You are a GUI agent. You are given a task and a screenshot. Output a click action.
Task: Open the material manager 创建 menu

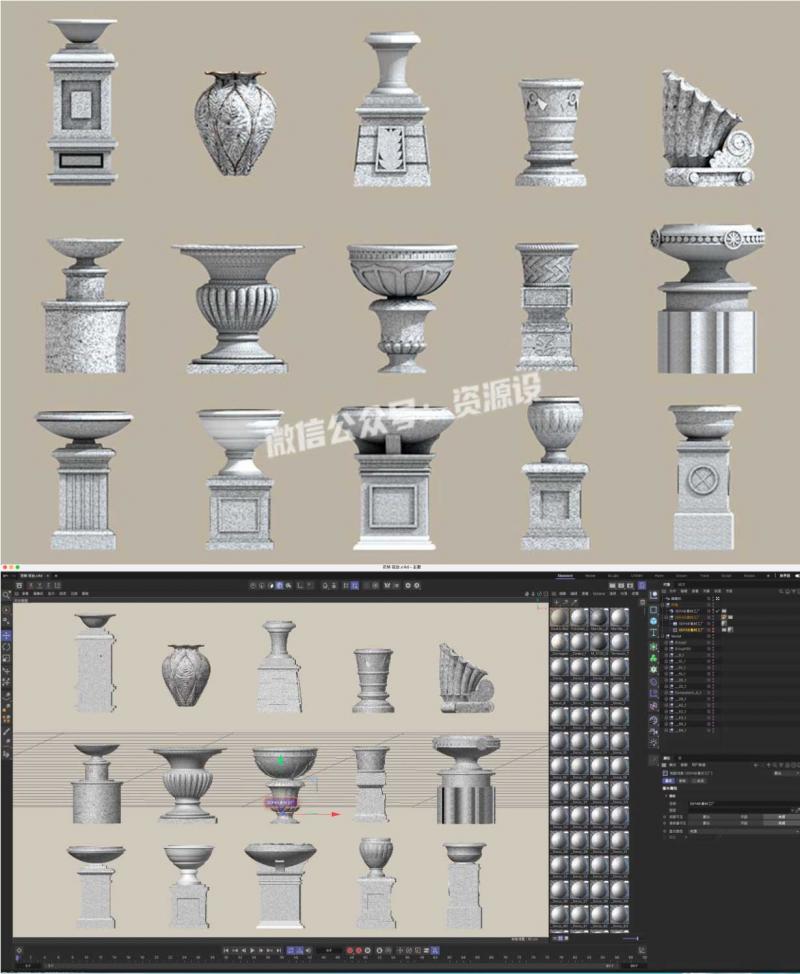561,593
